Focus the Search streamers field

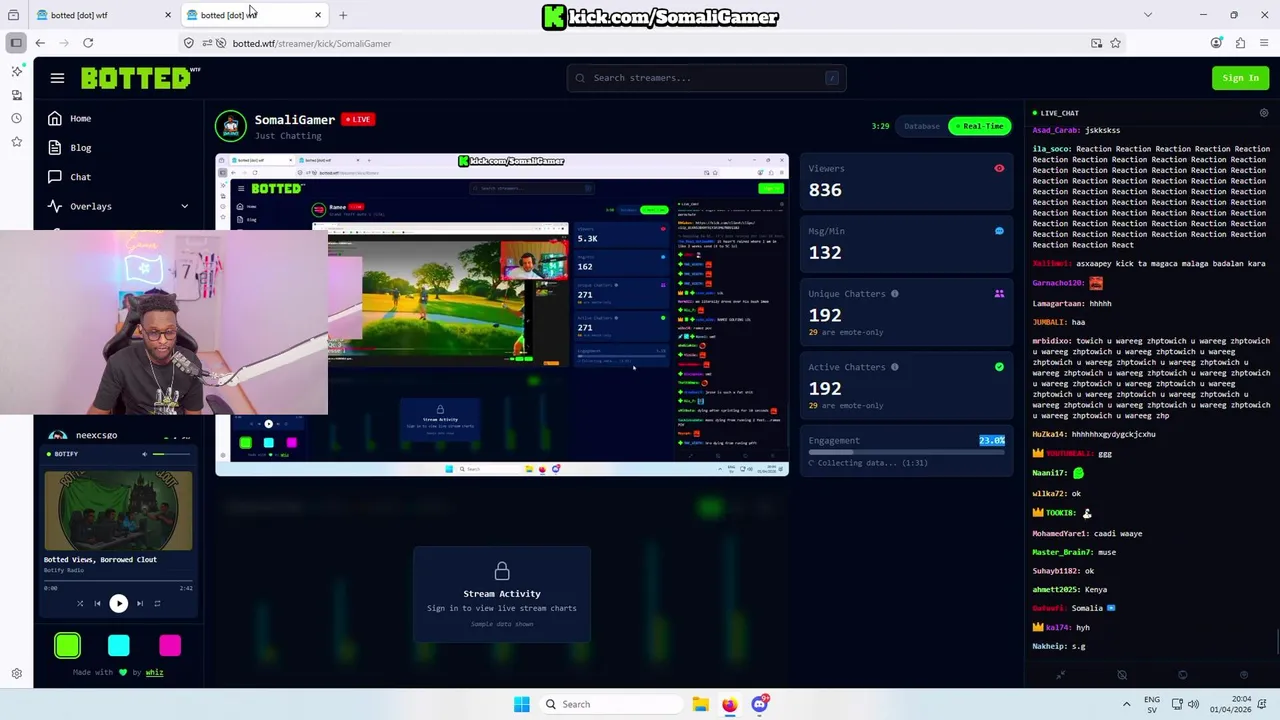tap(706, 78)
